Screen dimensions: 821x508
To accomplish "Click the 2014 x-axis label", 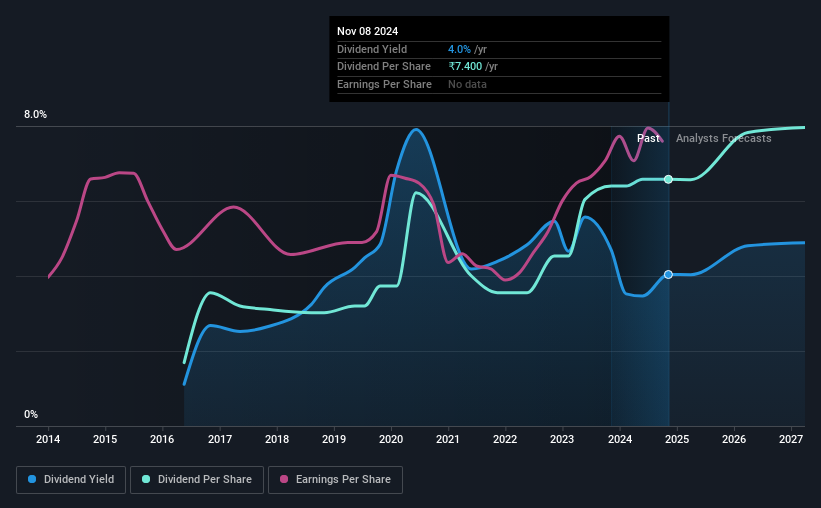I will [48, 439].
